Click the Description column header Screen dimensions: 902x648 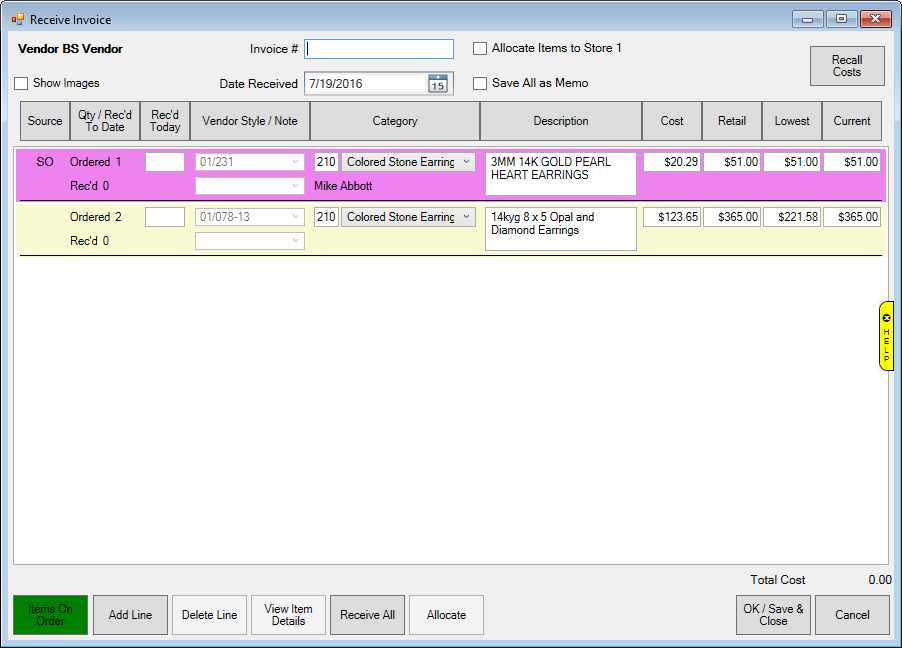[561, 121]
